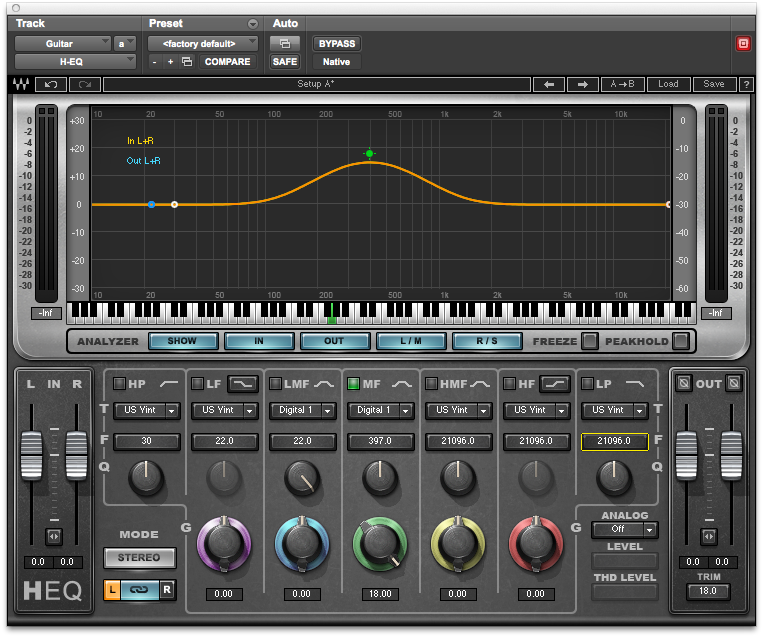Click the green MF gain knob

point(380,544)
